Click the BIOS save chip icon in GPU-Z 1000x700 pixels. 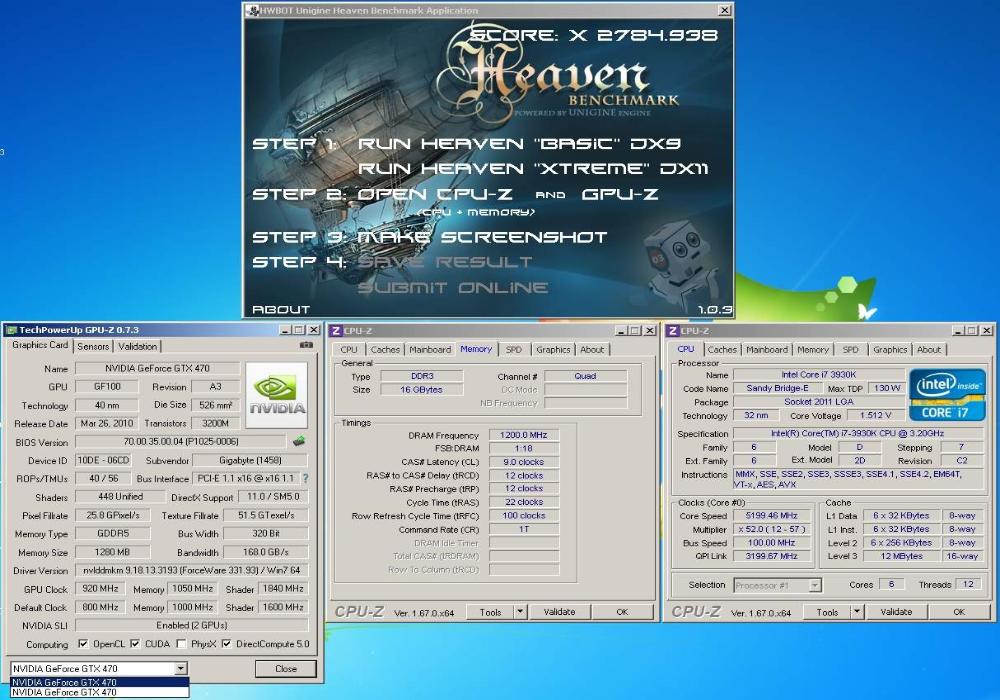(298, 441)
